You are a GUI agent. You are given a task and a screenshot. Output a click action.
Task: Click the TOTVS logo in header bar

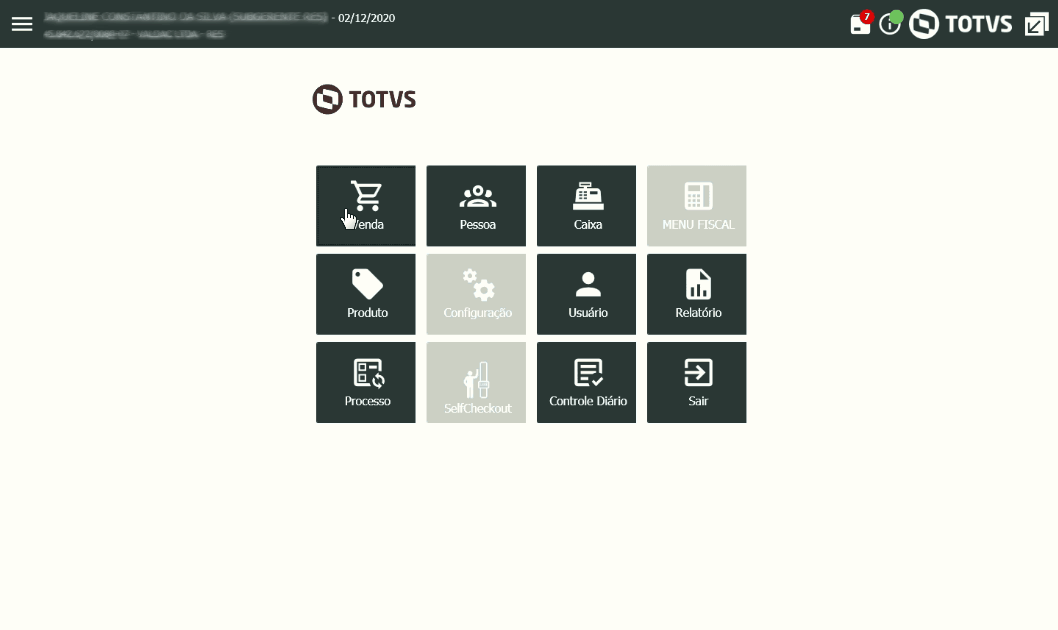960,24
